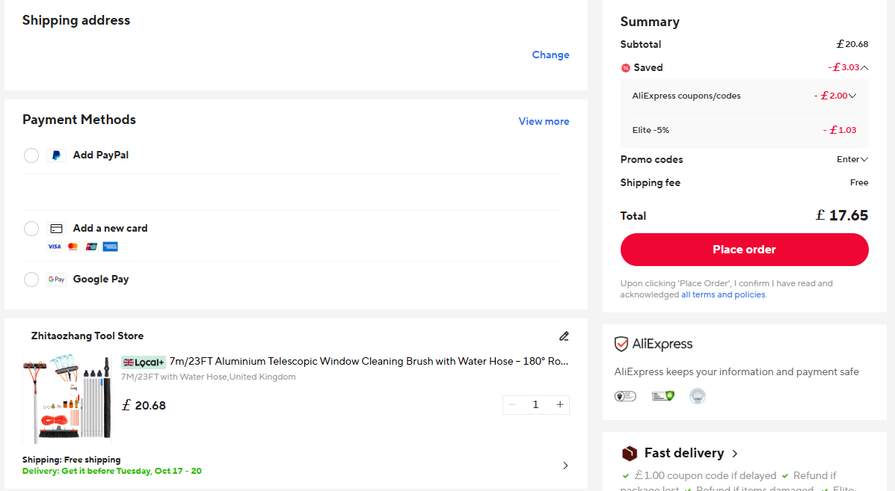Select the Add PayPal radio button

click(31, 155)
